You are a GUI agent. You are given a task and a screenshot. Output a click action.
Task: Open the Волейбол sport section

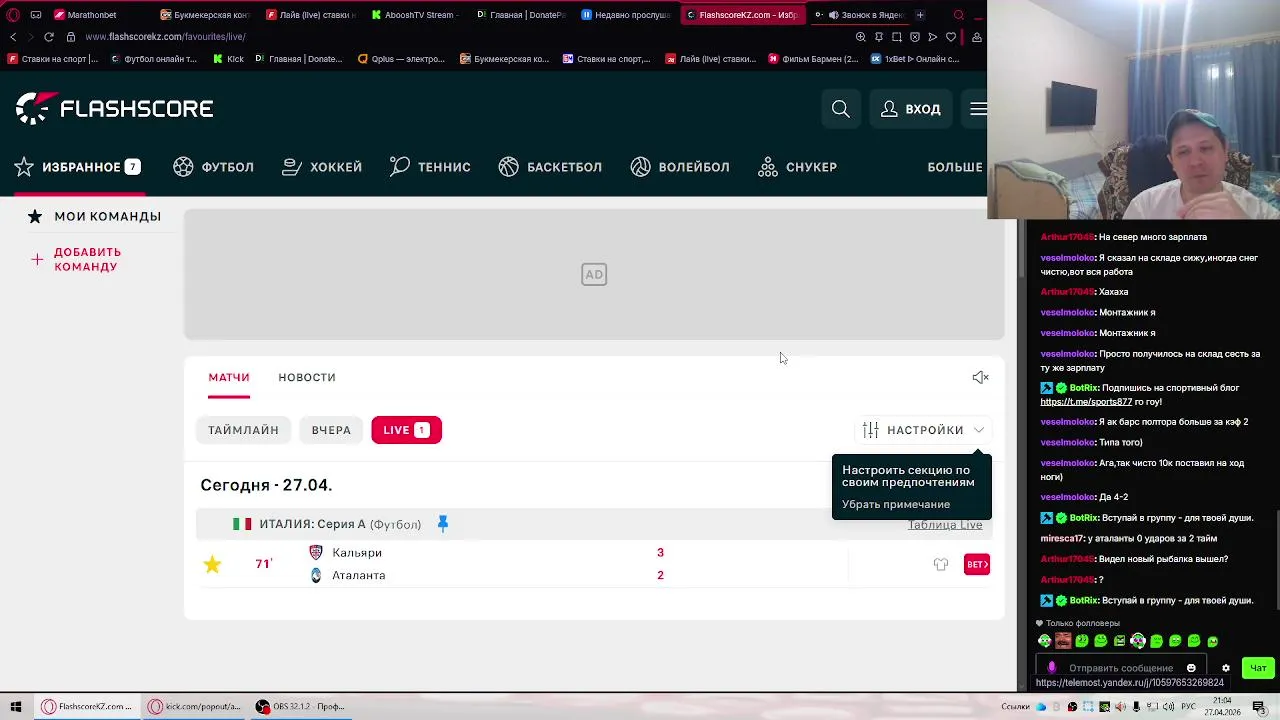pos(680,167)
